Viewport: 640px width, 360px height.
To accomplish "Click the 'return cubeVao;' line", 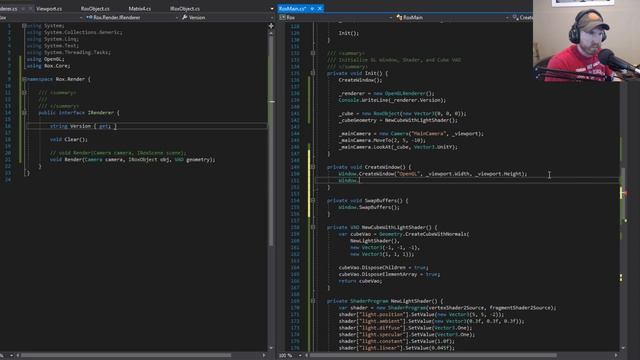I will 360,281.
